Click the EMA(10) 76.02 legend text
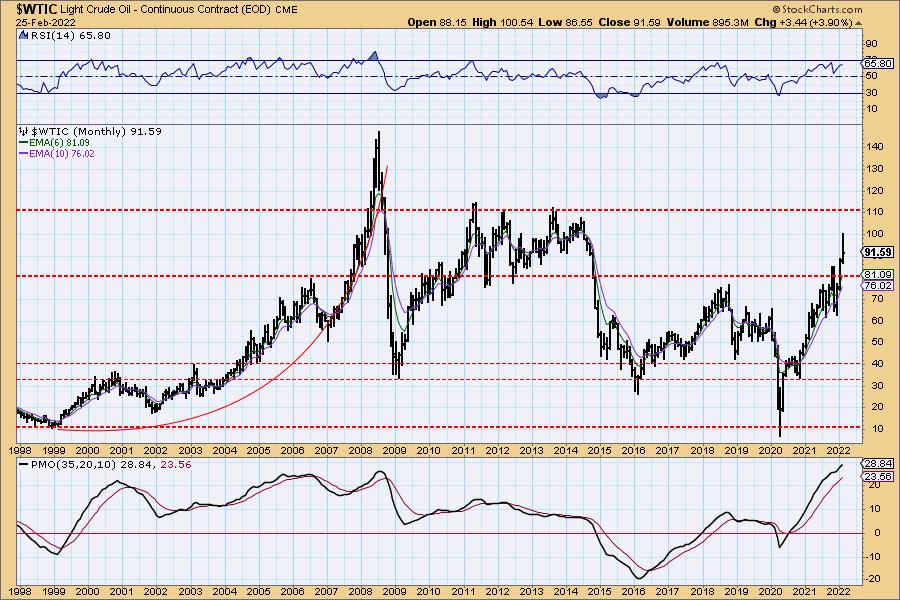900x600 pixels. 62,154
